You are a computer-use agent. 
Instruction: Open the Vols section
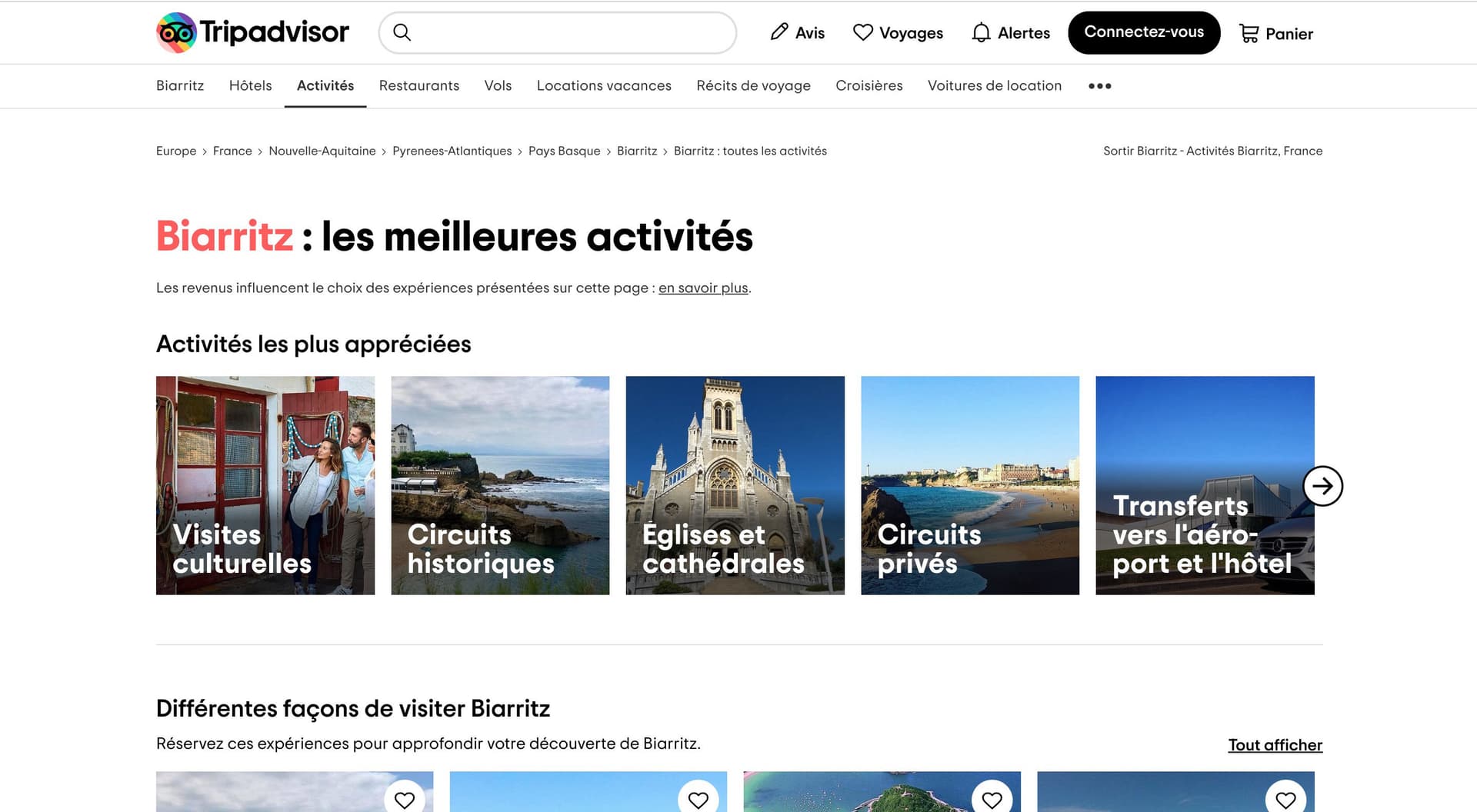(498, 85)
